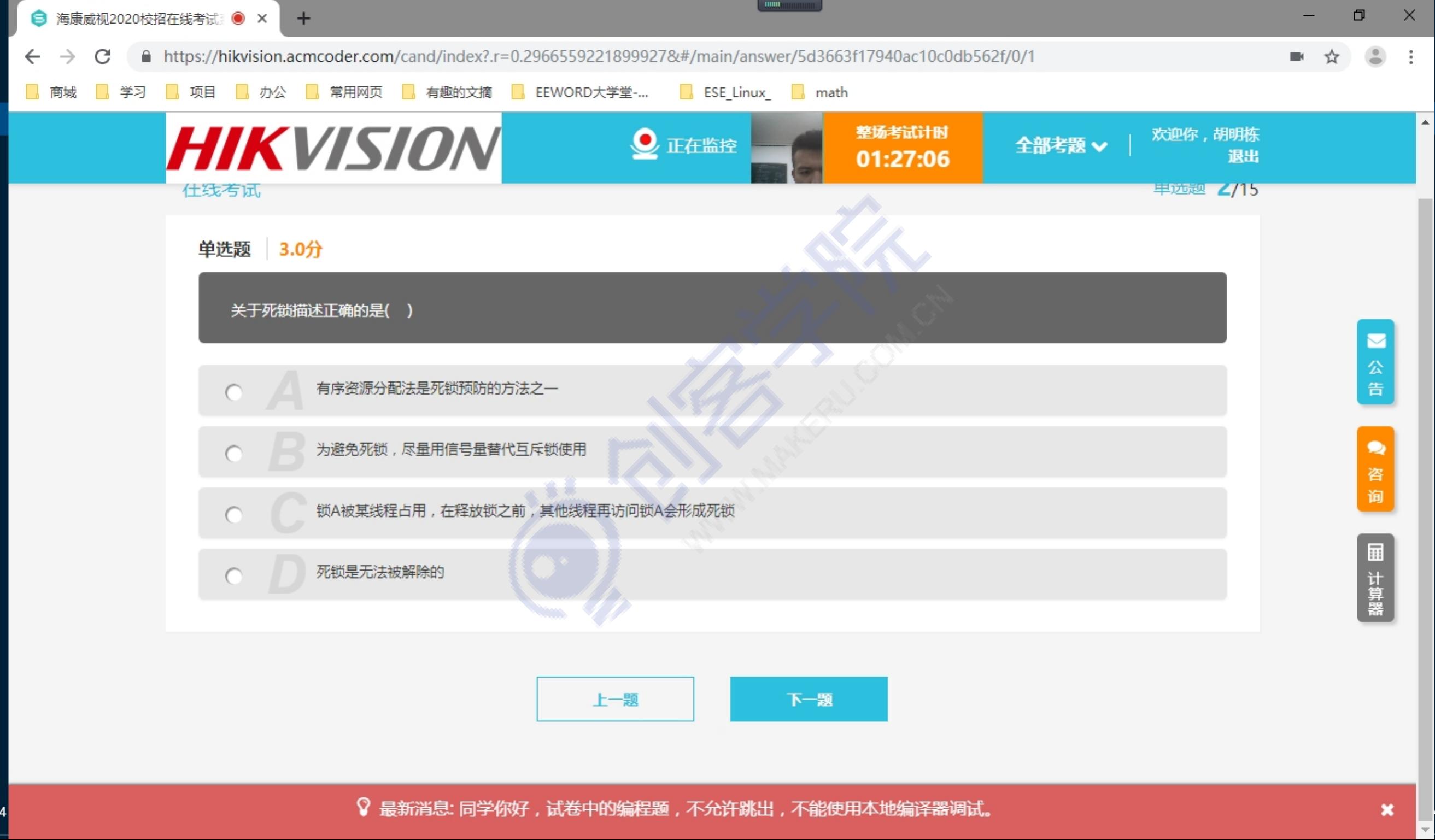Open the 办公 bookmark folder
Viewport: 1435px width, 840px height.
(261, 92)
